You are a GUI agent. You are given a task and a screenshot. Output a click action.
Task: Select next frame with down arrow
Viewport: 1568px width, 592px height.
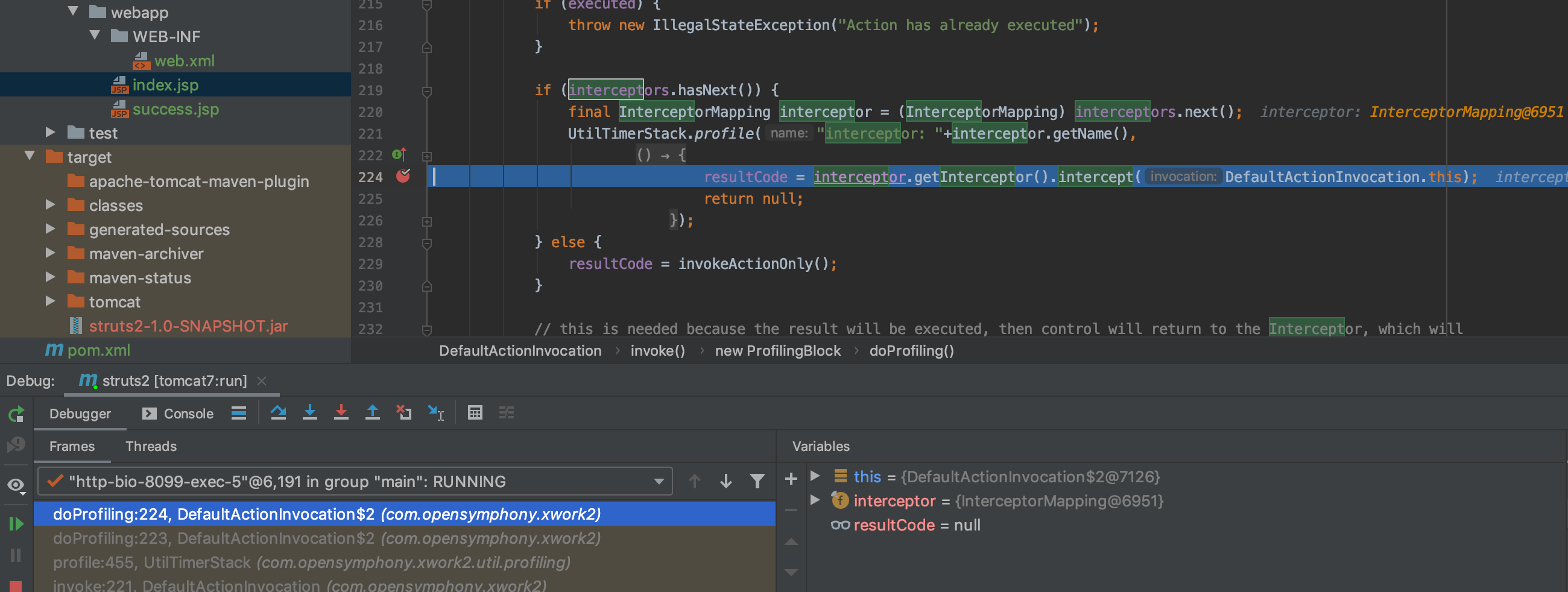pyautogui.click(x=726, y=481)
